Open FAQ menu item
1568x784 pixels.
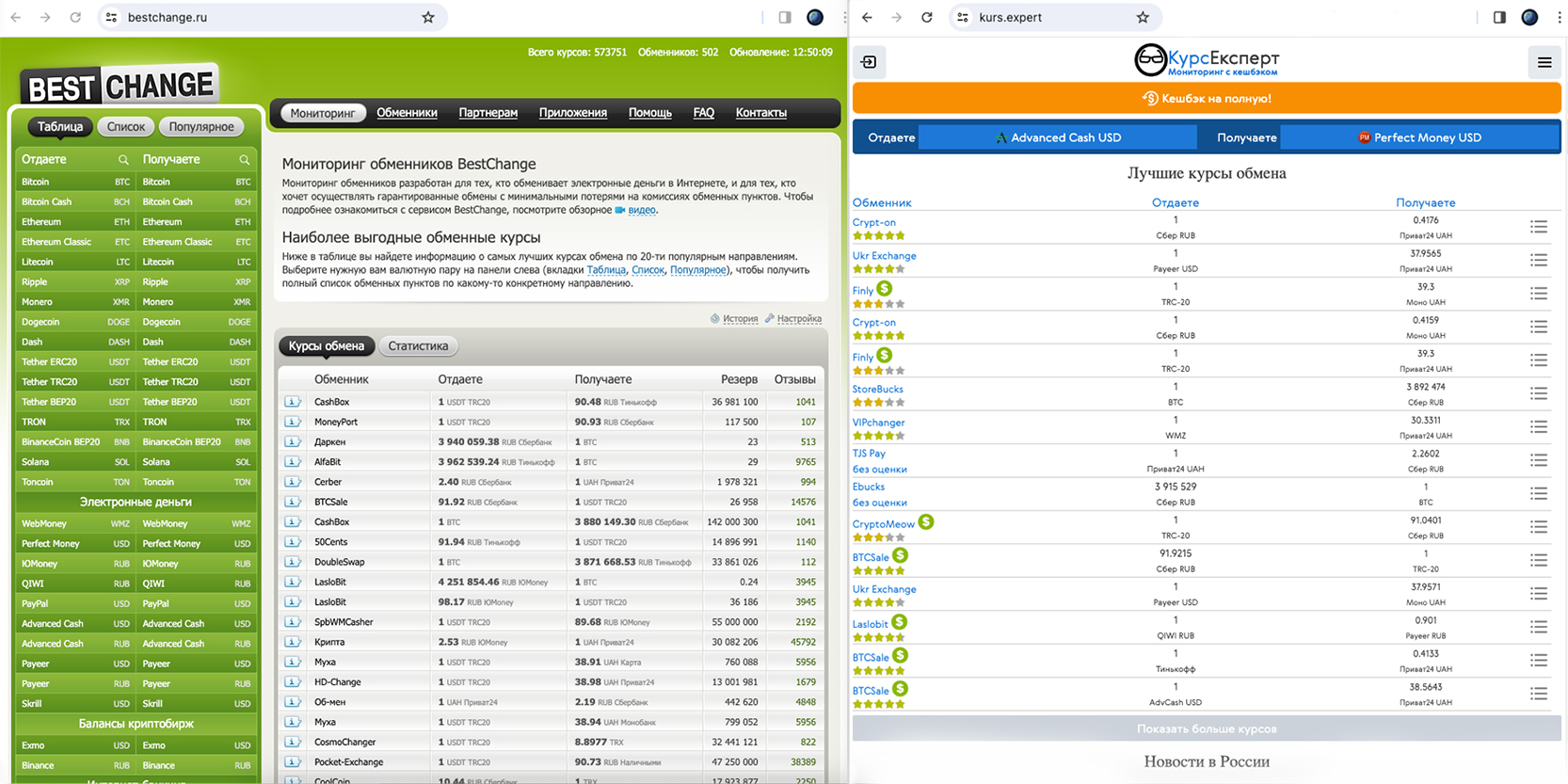[x=703, y=113]
